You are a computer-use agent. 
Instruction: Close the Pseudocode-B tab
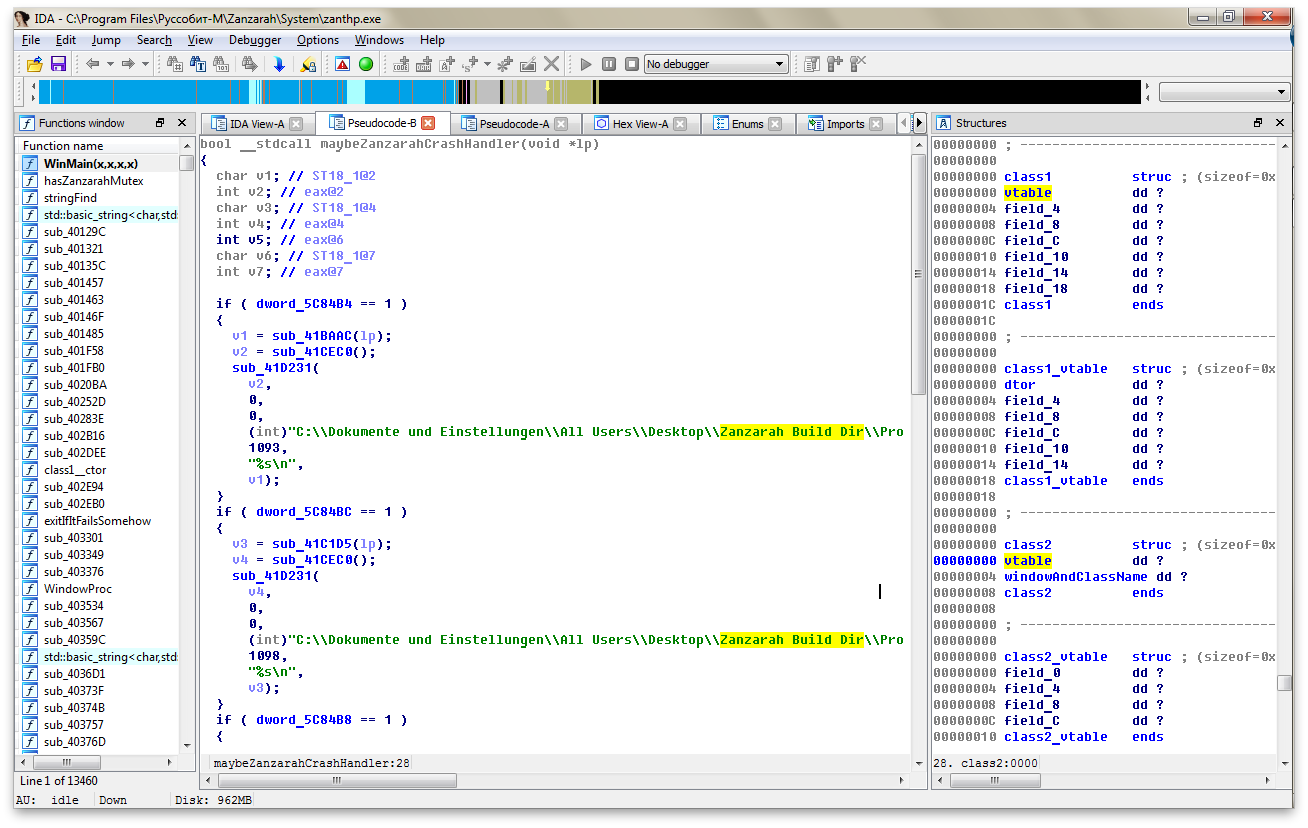[428, 123]
